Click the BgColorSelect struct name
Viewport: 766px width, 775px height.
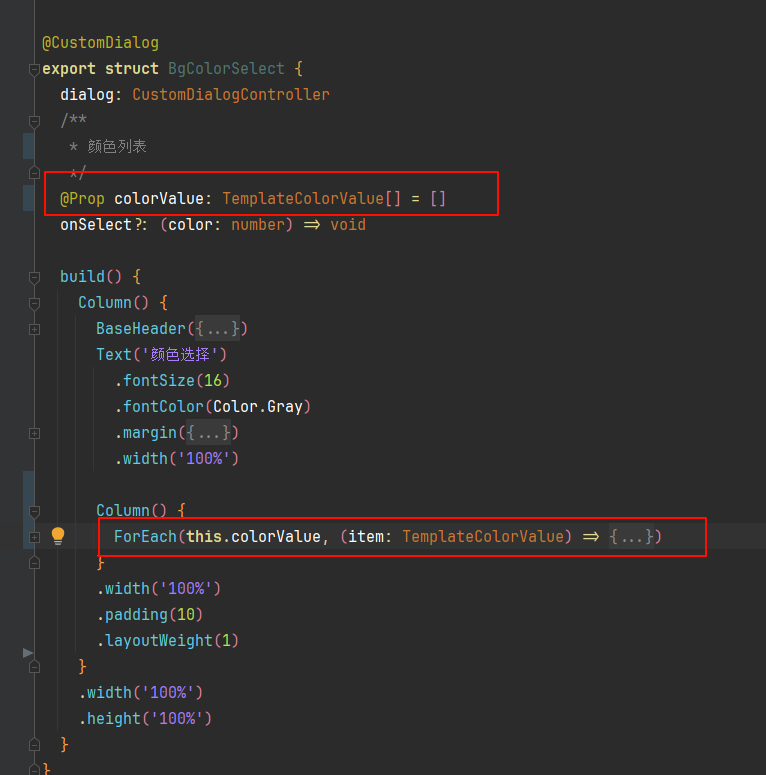[x=226, y=68]
